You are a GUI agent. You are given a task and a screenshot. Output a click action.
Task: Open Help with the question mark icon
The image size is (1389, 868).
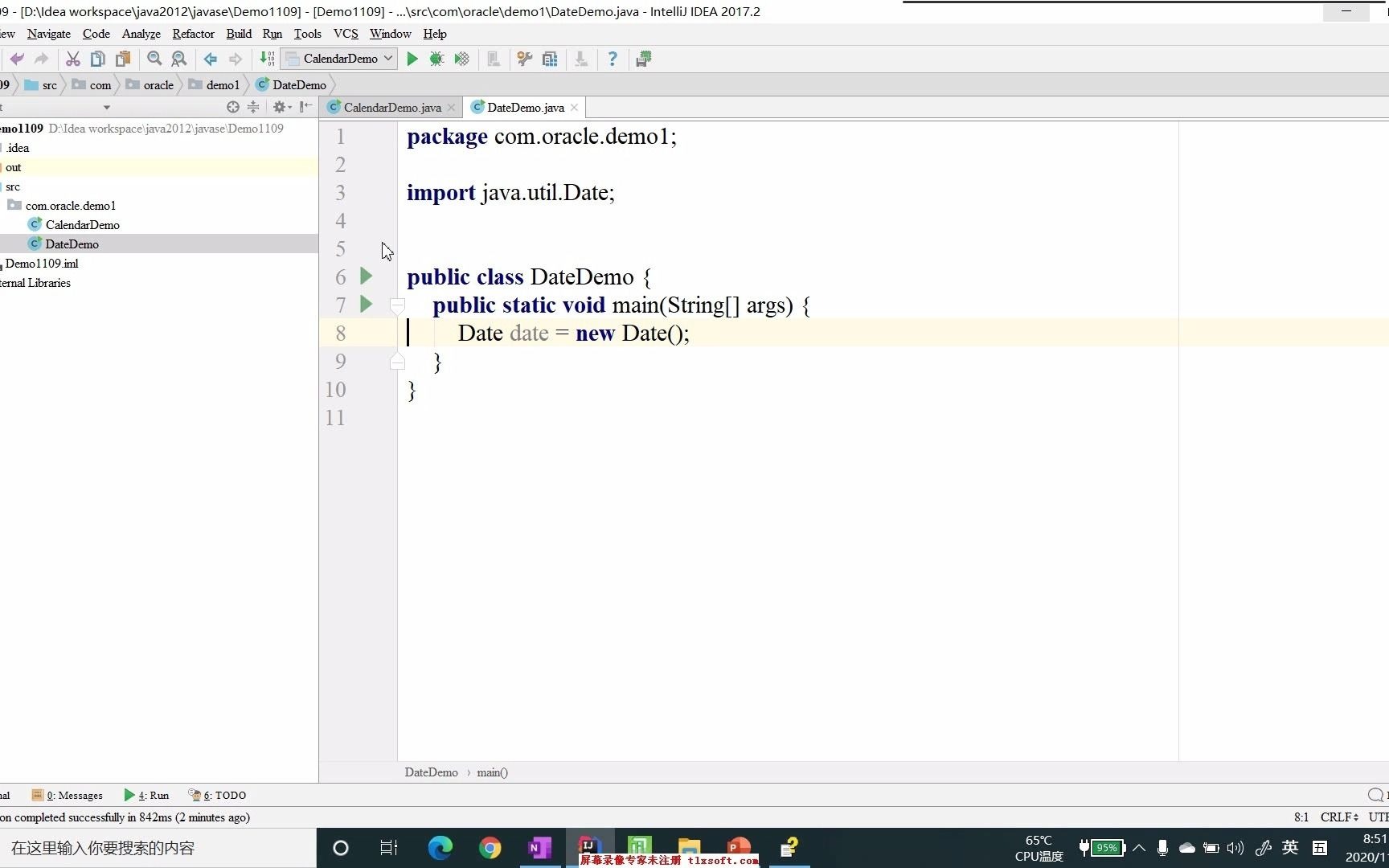(x=613, y=59)
